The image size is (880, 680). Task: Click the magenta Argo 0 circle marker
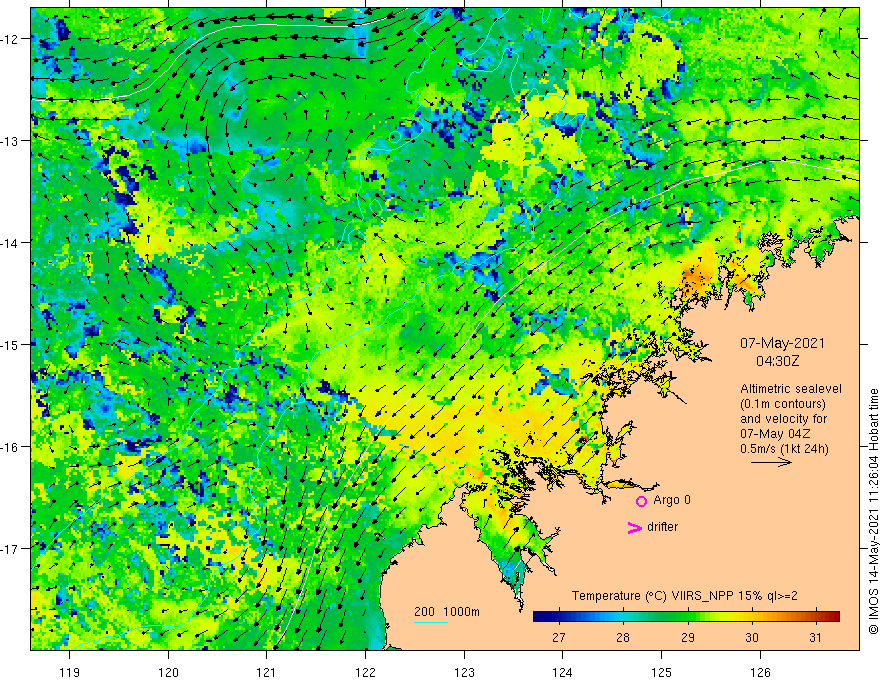(641, 501)
